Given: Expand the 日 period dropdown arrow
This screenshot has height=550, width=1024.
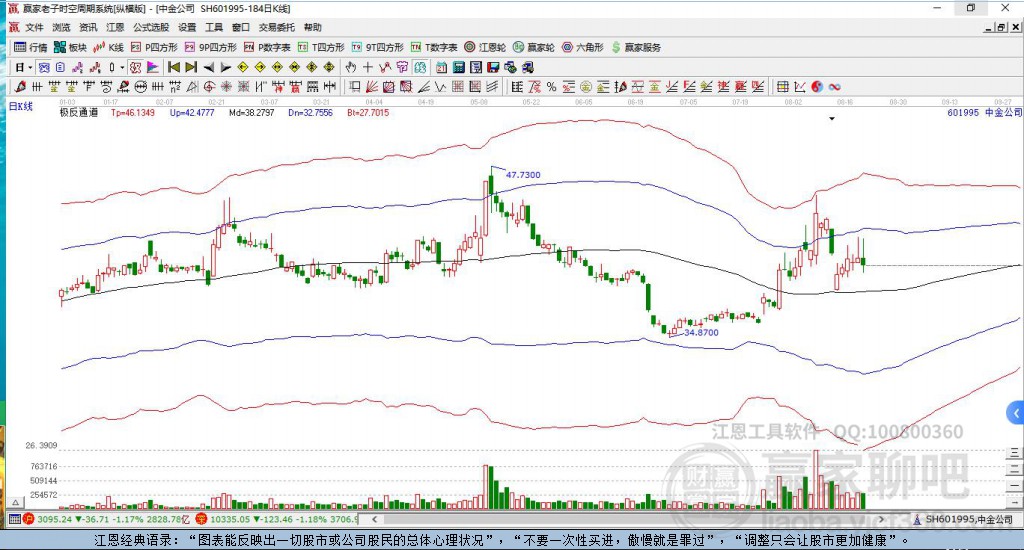Looking at the screenshot, I should pyautogui.click(x=30, y=67).
